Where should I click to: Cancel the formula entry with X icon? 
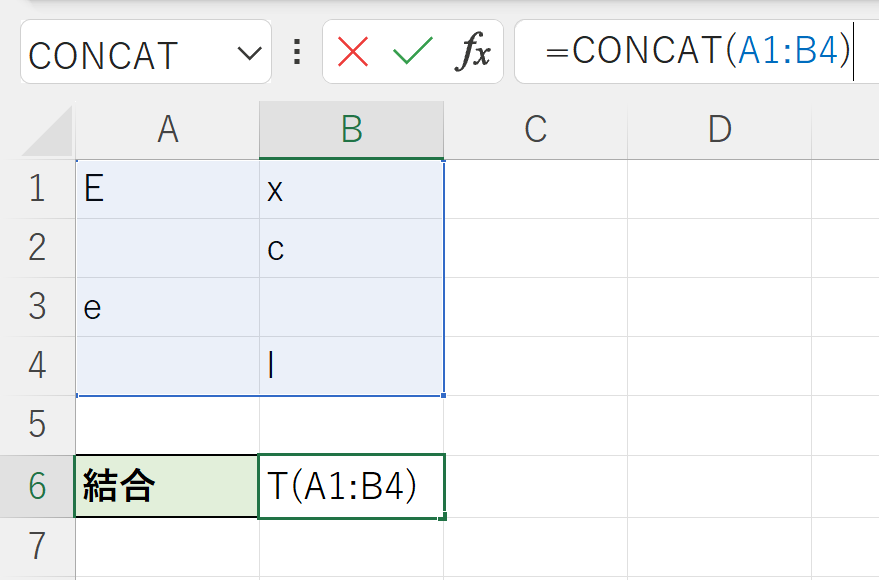pyautogui.click(x=353, y=52)
